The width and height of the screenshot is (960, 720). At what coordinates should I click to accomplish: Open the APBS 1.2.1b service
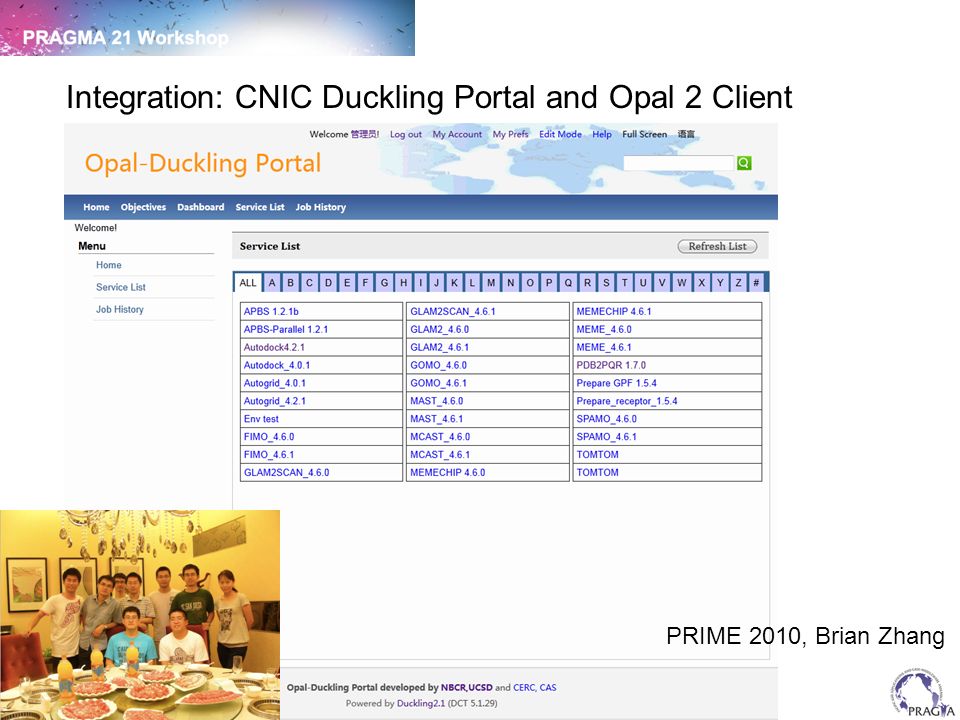point(271,311)
